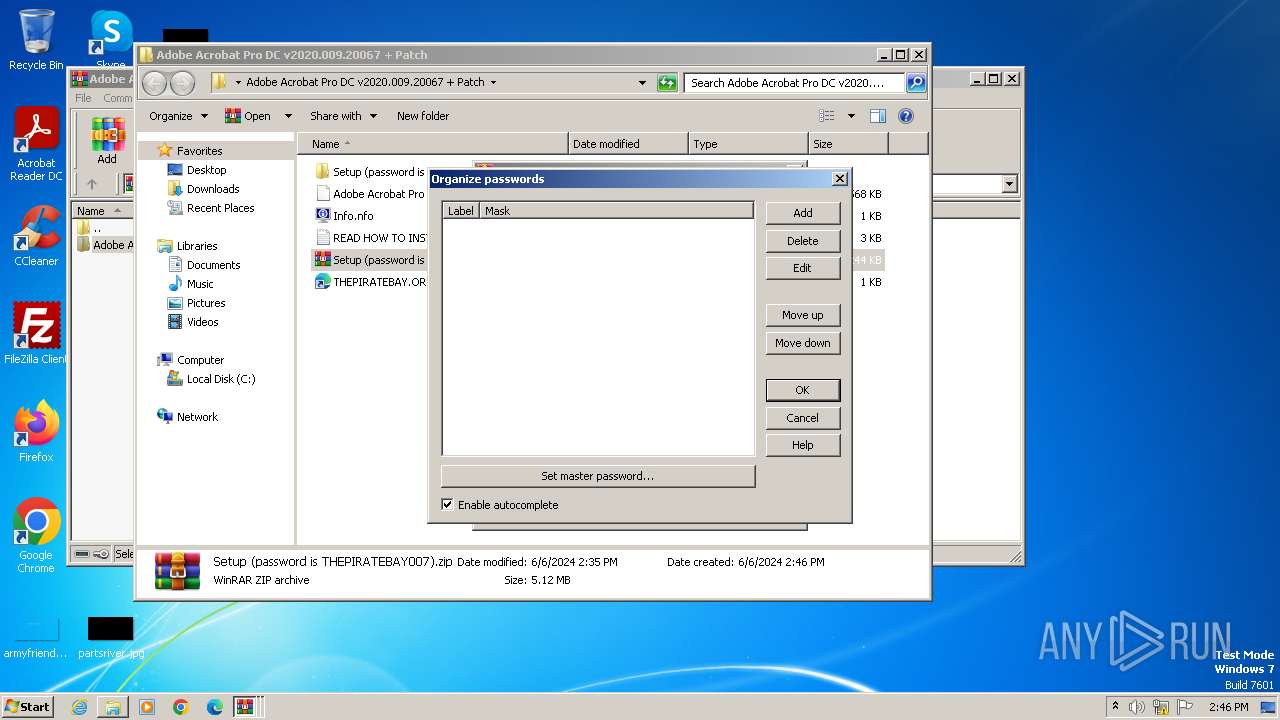
Task: Open Documents library
Action: [x=213, y=265]
